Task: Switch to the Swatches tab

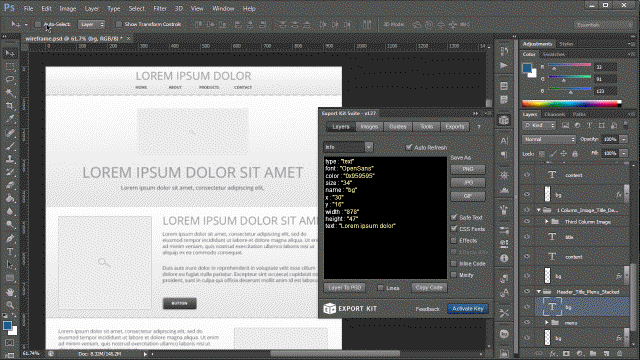Action: 553,54
